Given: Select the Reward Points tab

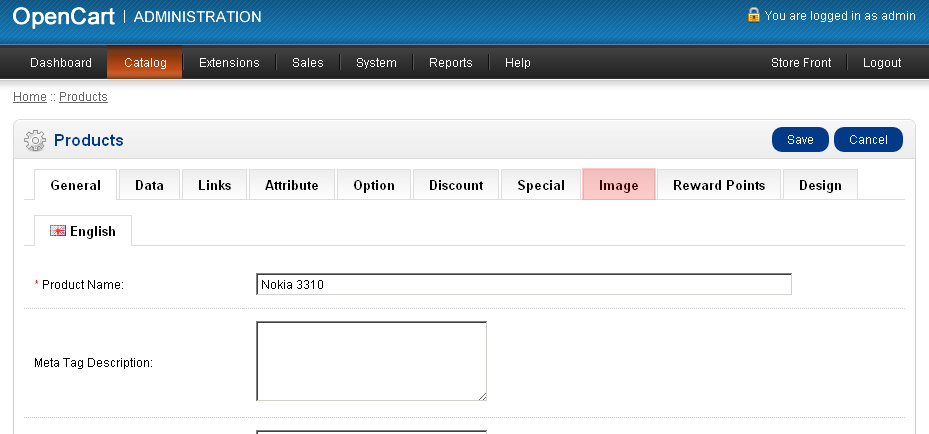Looking at the screenshot, I should tap(719, 185).
